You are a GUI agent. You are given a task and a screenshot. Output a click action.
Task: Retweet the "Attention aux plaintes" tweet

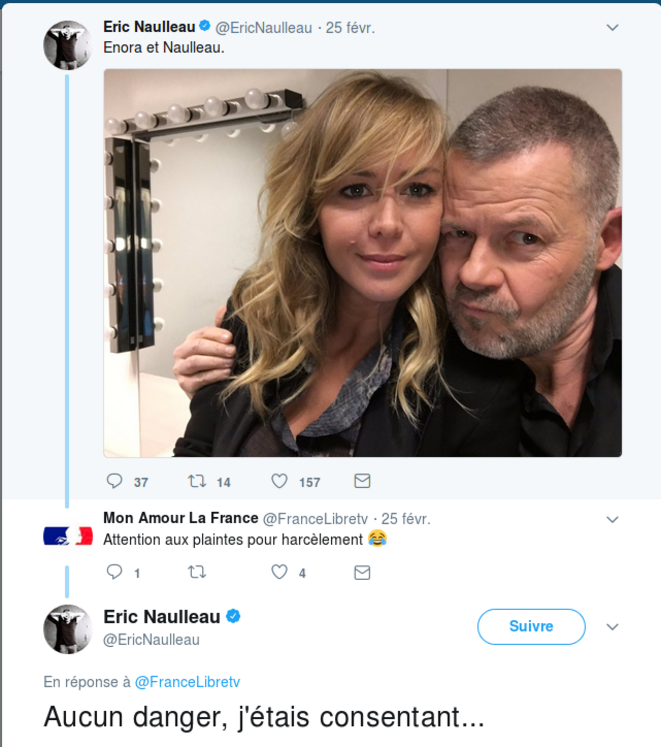pyautogui.click(x=197, y=572)
